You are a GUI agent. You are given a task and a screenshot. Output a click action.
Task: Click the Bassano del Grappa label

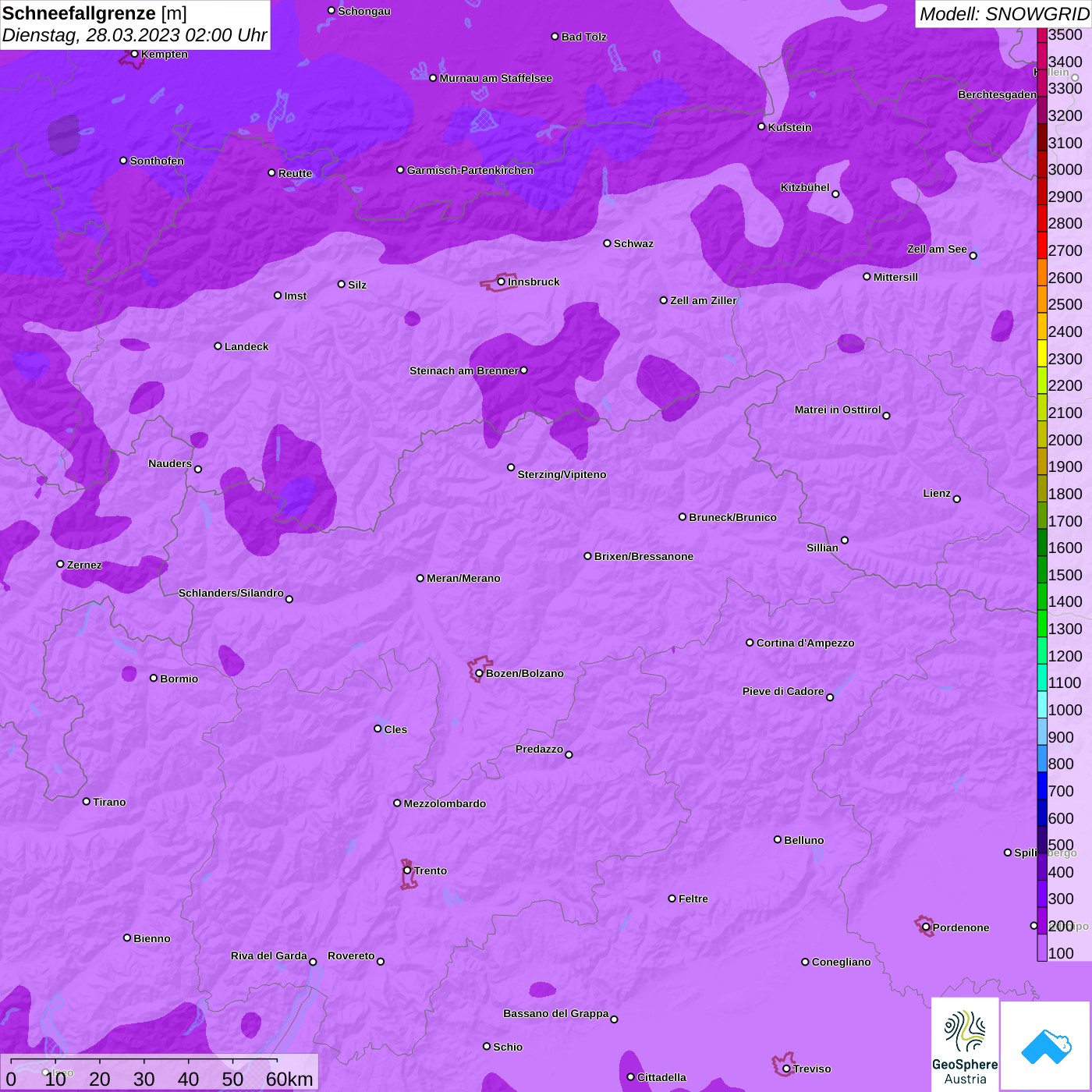(556, 1013)
